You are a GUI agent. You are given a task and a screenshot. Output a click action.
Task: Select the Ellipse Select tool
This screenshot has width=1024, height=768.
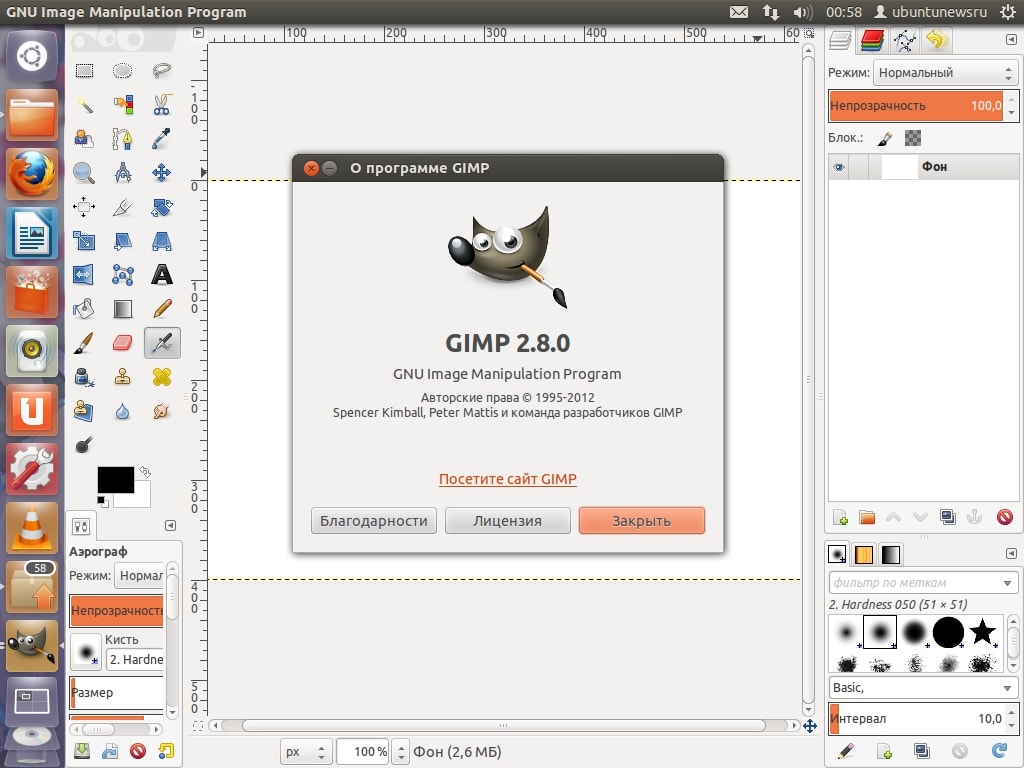[x=123, y=71]
